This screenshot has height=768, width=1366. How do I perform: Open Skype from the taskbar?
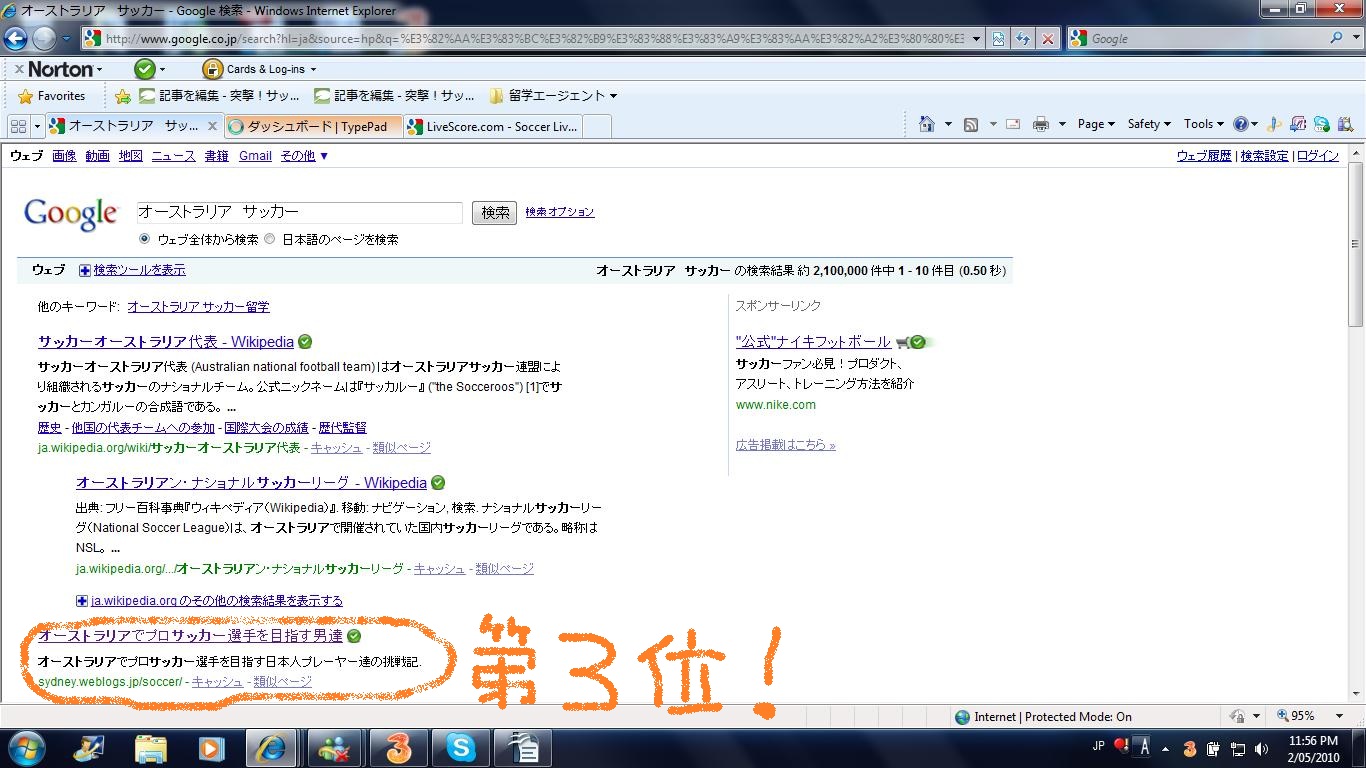(461, 748)
